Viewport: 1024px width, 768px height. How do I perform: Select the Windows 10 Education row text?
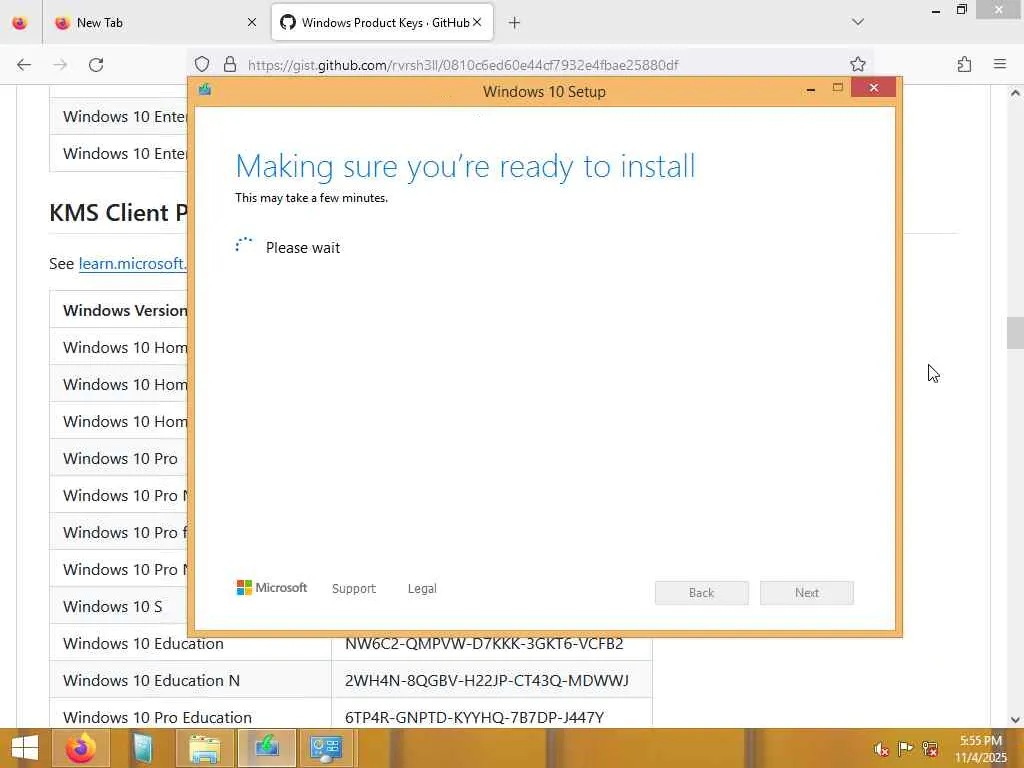143,643
